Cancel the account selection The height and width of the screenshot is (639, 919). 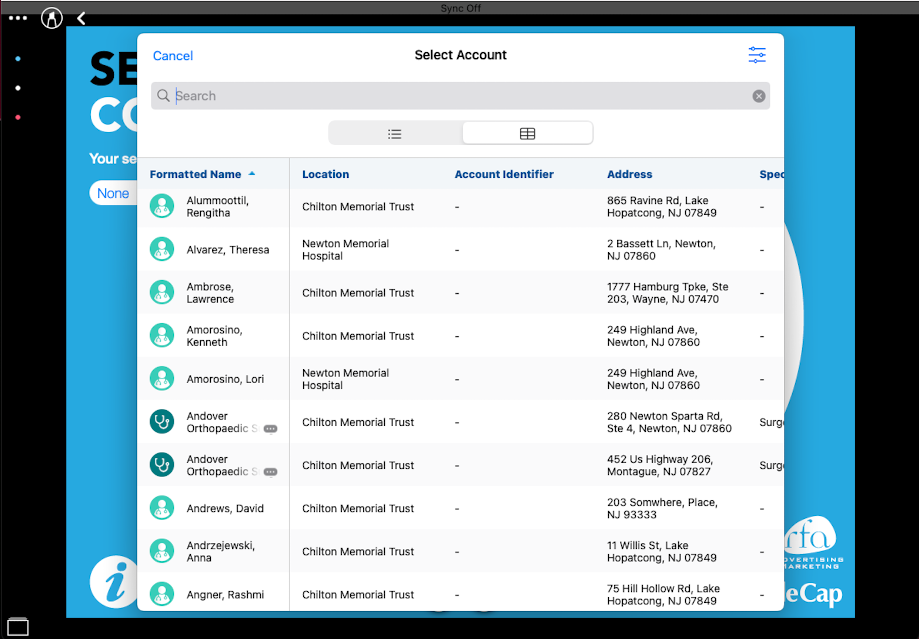click(x=173, y=56)
